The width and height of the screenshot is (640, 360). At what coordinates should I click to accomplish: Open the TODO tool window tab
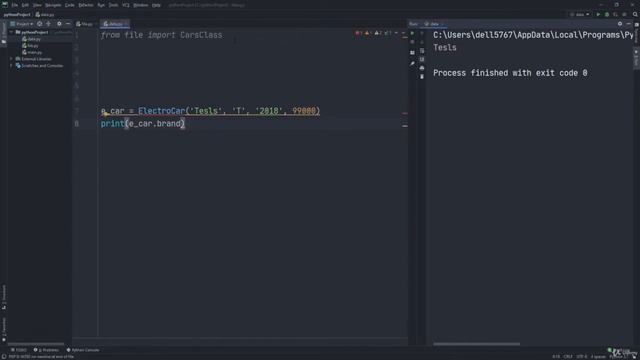(x=19, y=350)
